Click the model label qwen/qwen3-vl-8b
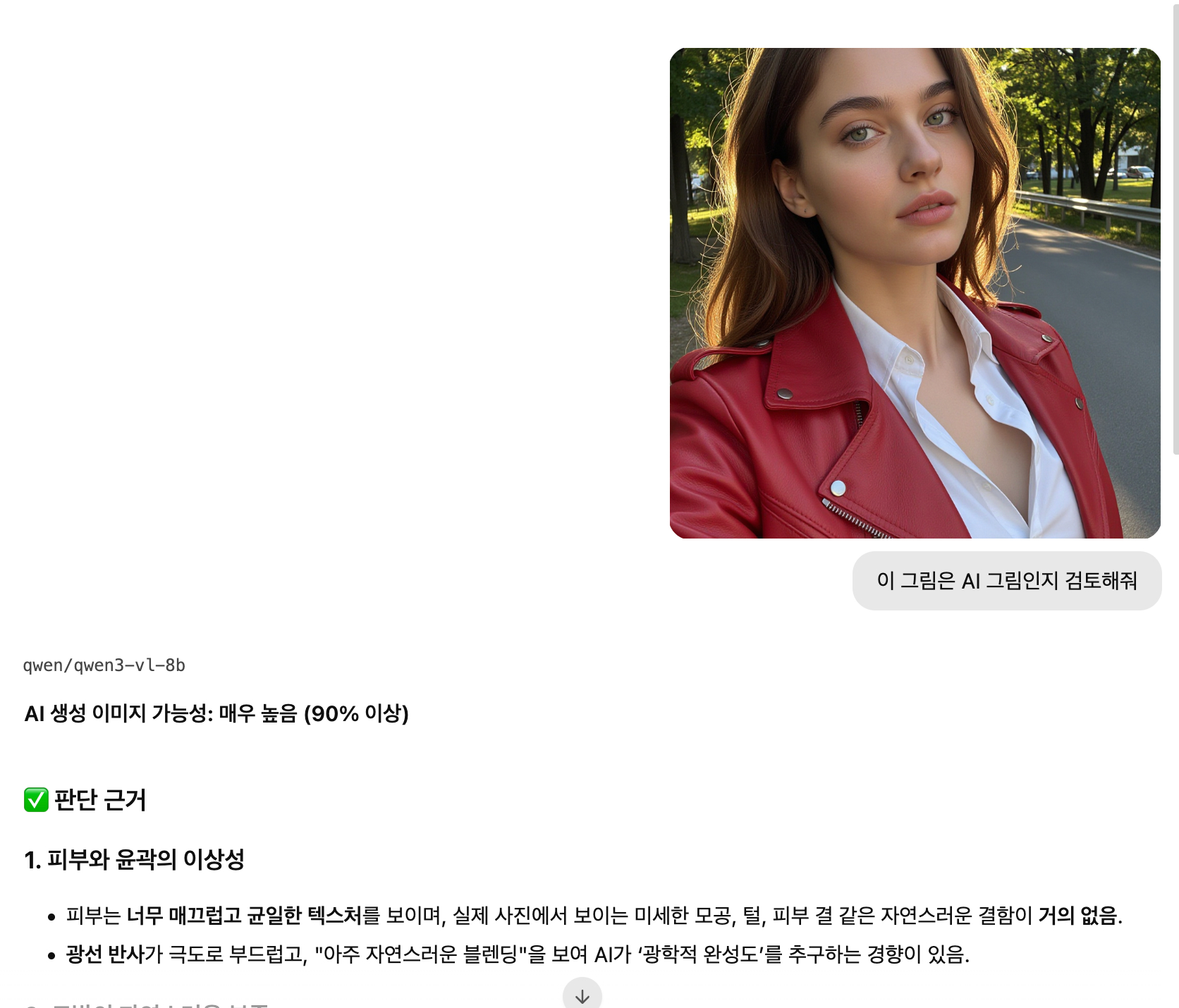 [x=104, y=665]
